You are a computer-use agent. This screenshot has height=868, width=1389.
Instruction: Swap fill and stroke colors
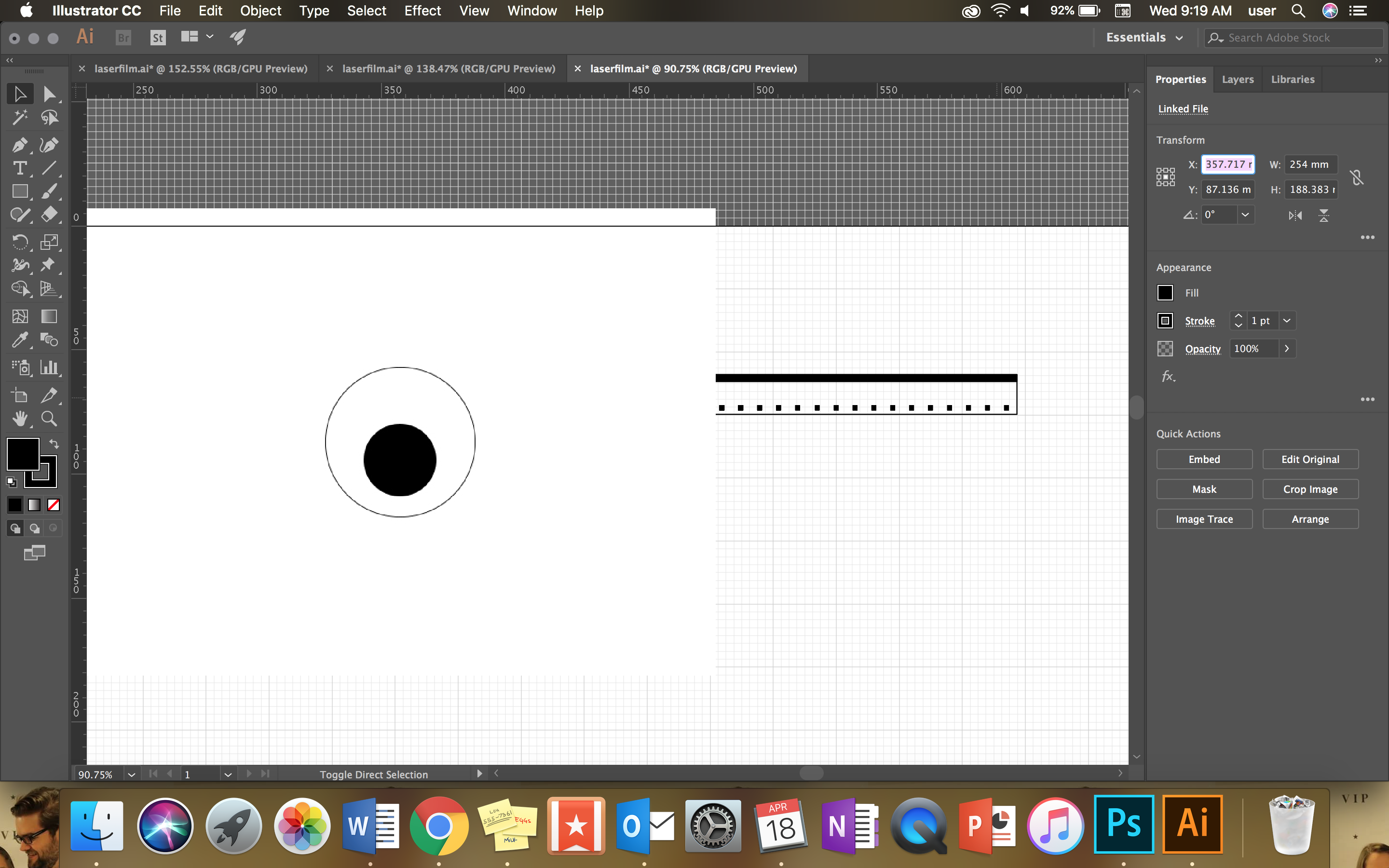54,444
